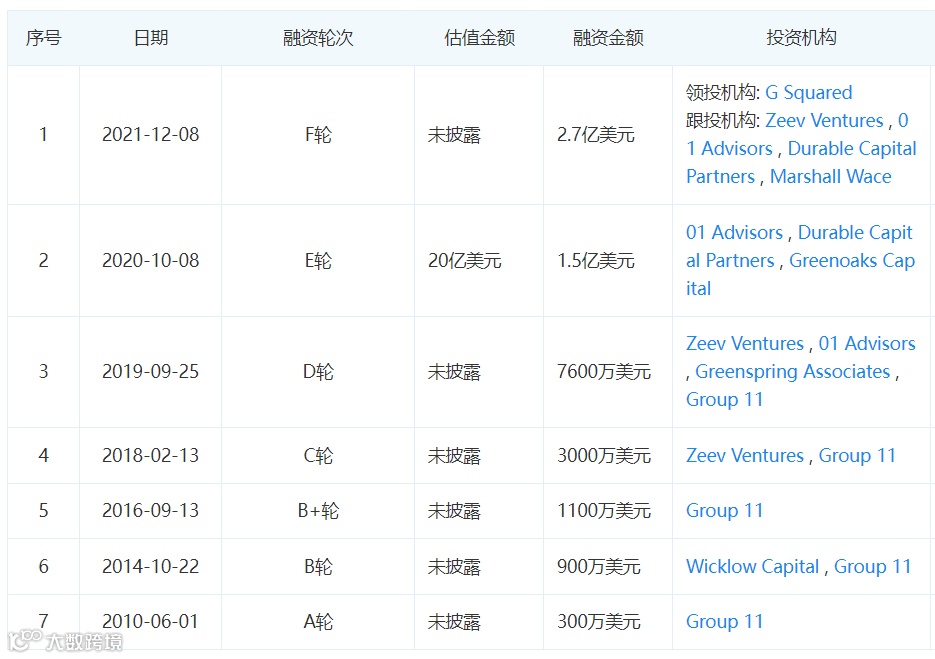Click the F轮 round cell

(x=318, y=135)
